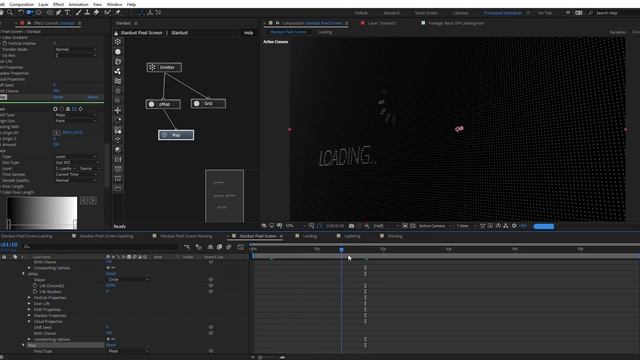Add an Emitter node from Stardust sidebar
Image resolution: width=640 pixels, height=360 pixels.
click(x=118, y=42)
